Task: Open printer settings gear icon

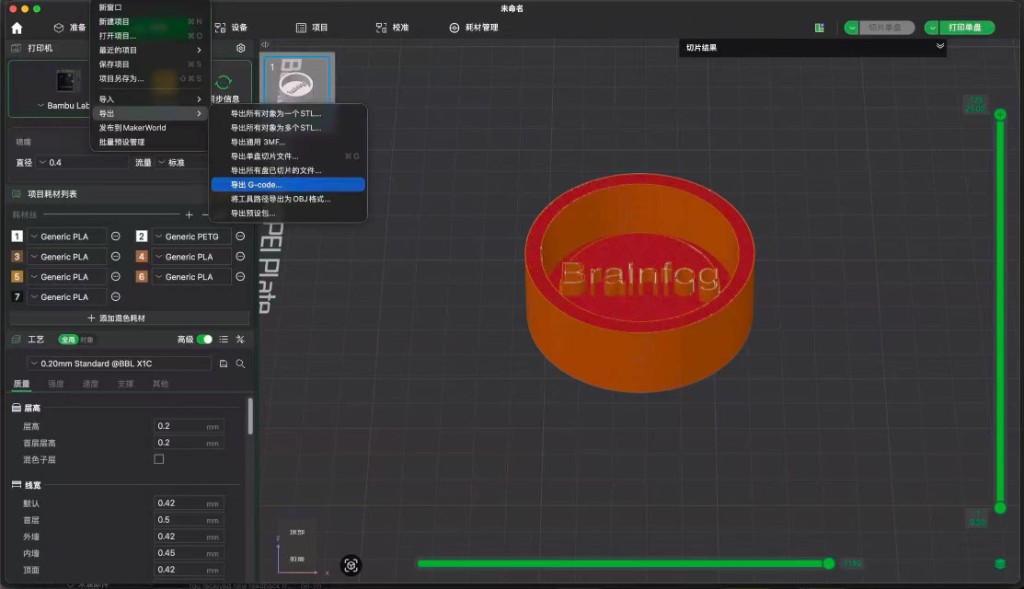Action: 240,48
